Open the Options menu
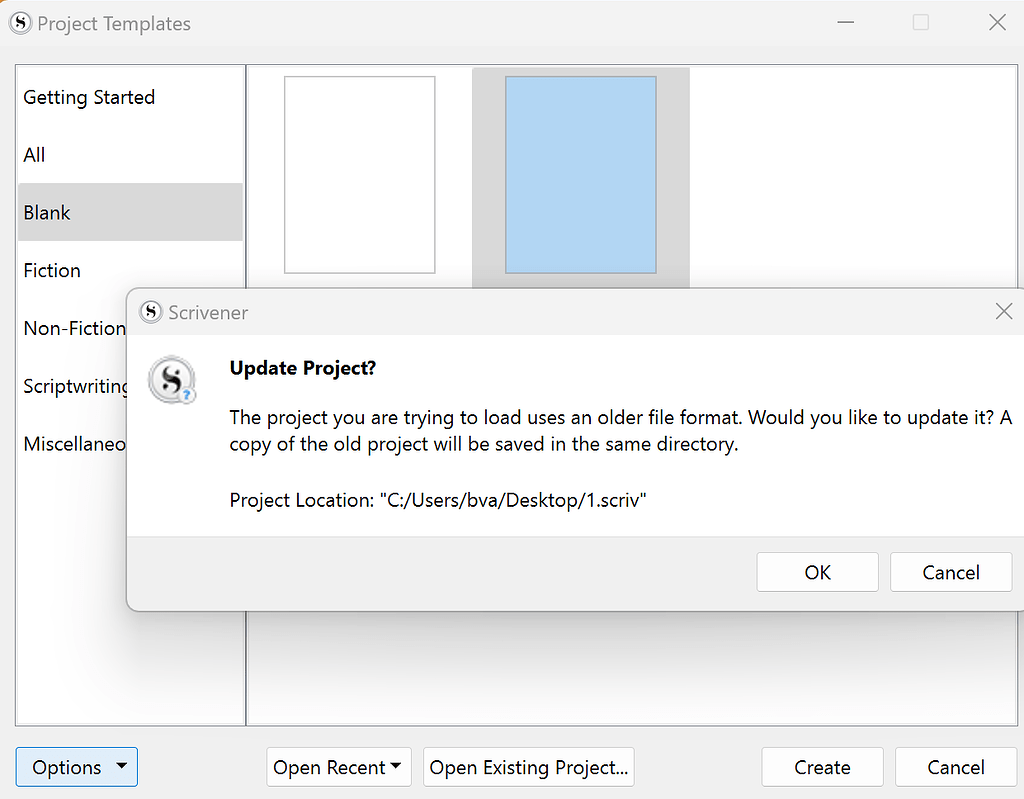Image resolution: width=1024 pixels, height=799 pixels. [68, 767]
